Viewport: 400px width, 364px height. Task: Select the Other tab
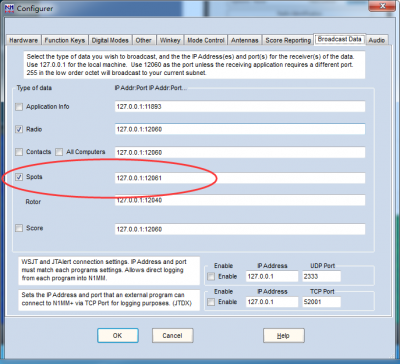click(143, 40)
